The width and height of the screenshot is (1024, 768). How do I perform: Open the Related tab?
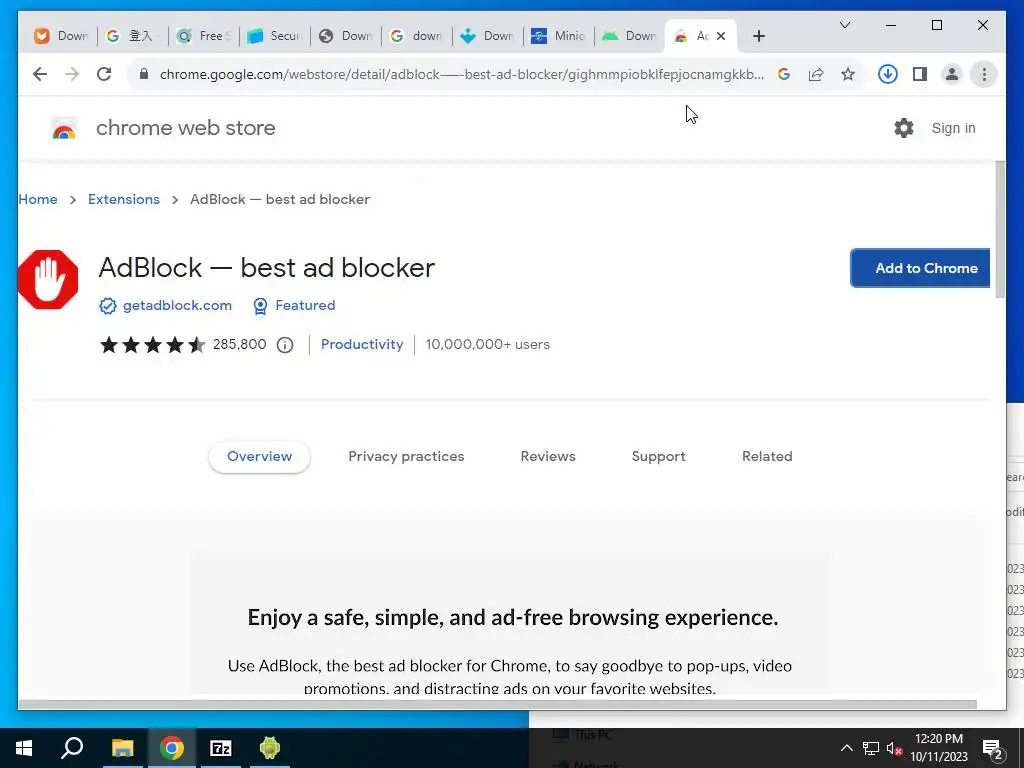click(x=767, y=456)
